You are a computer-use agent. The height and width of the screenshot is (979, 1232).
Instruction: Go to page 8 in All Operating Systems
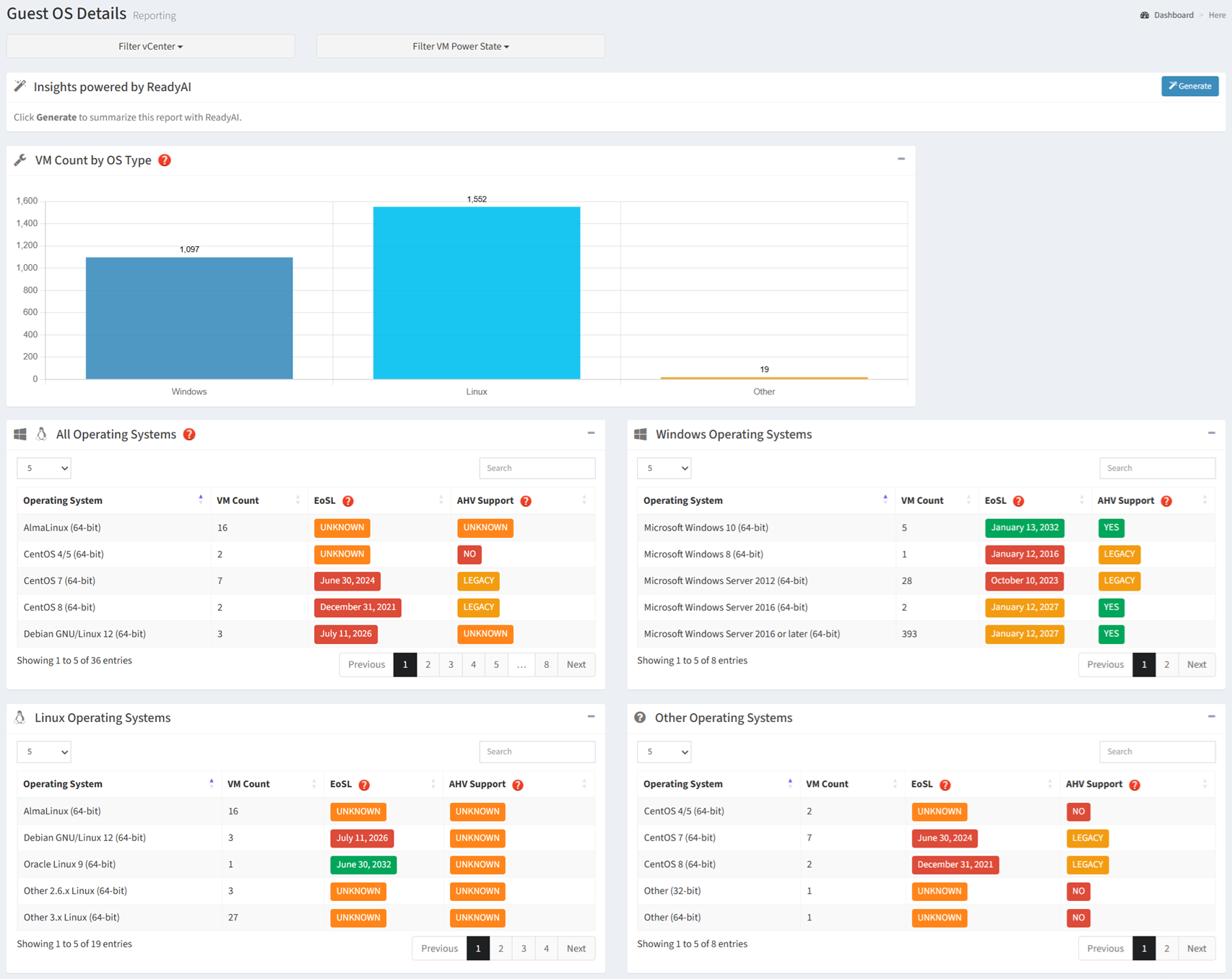point(547,665)
